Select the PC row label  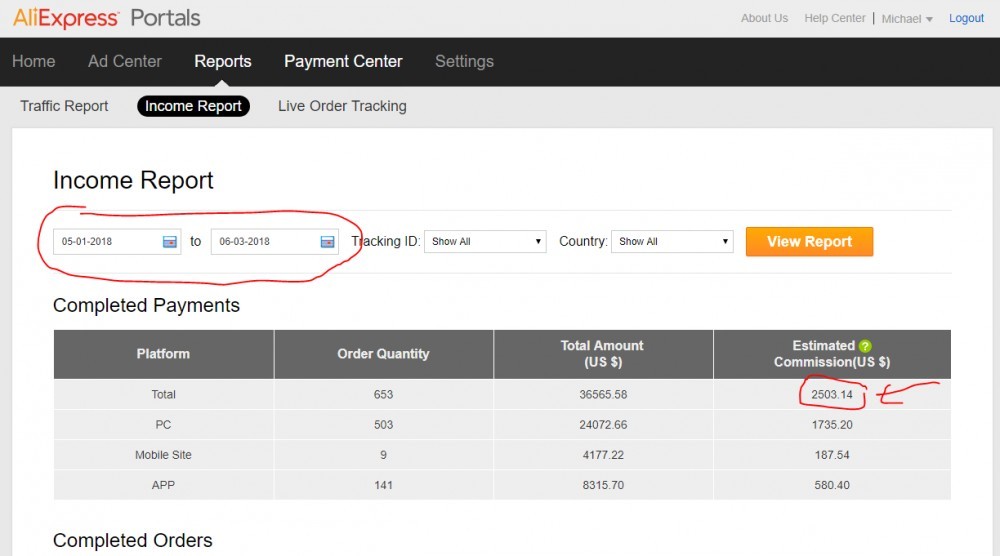click(163, 425)
